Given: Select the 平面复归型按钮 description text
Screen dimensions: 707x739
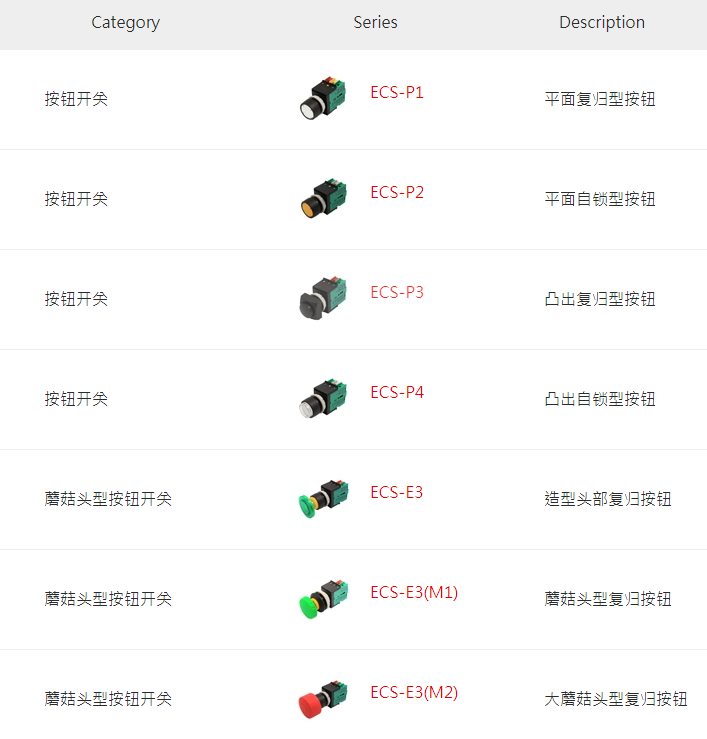Looking at the screenshot, I should [600, 99].
